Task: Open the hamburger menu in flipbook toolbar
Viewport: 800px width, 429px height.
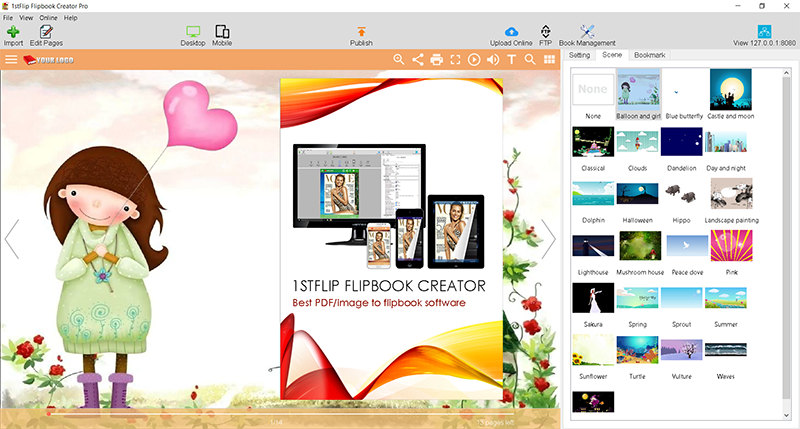Action: click(11, 60)
